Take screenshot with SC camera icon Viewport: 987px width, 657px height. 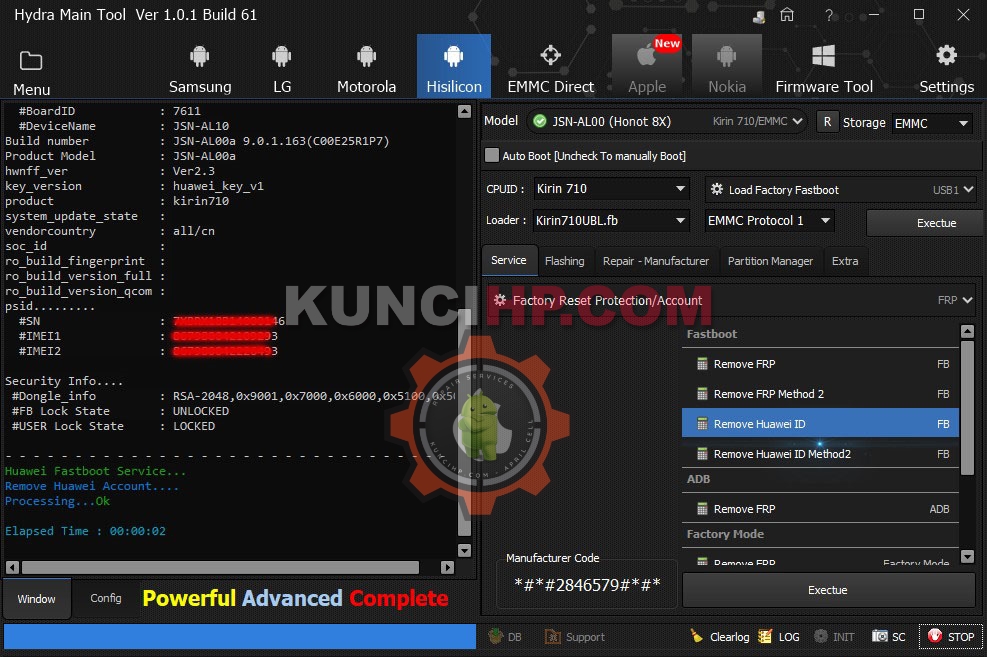[x=879, y=636]
